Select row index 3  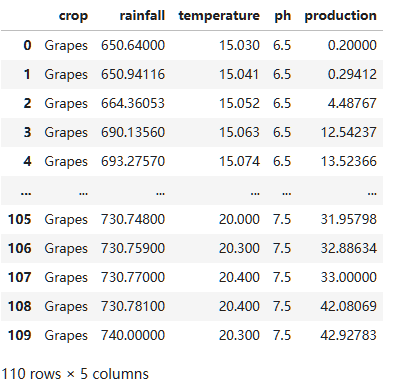pyautogui.click(x=27, y=132)
